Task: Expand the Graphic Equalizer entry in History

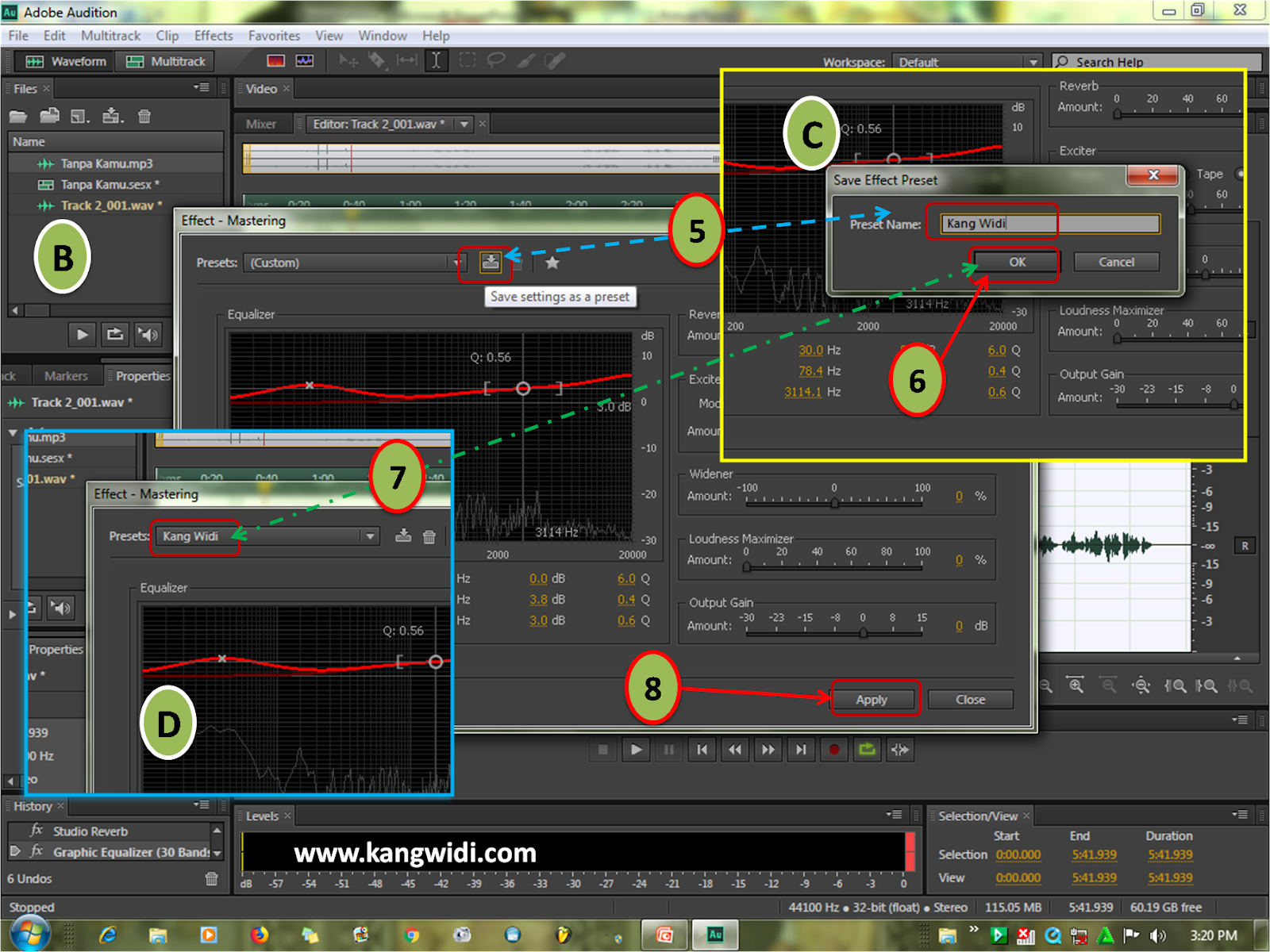Action: (16, 852)
